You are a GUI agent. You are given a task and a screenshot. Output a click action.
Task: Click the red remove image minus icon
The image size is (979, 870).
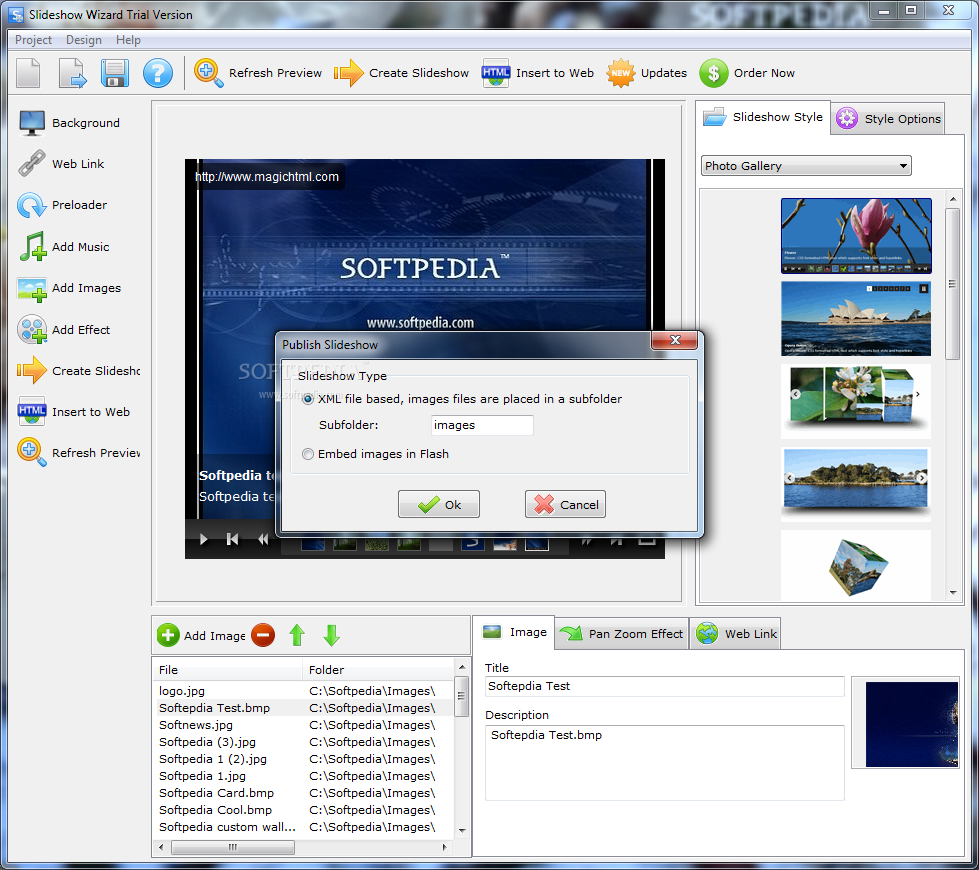263,635
